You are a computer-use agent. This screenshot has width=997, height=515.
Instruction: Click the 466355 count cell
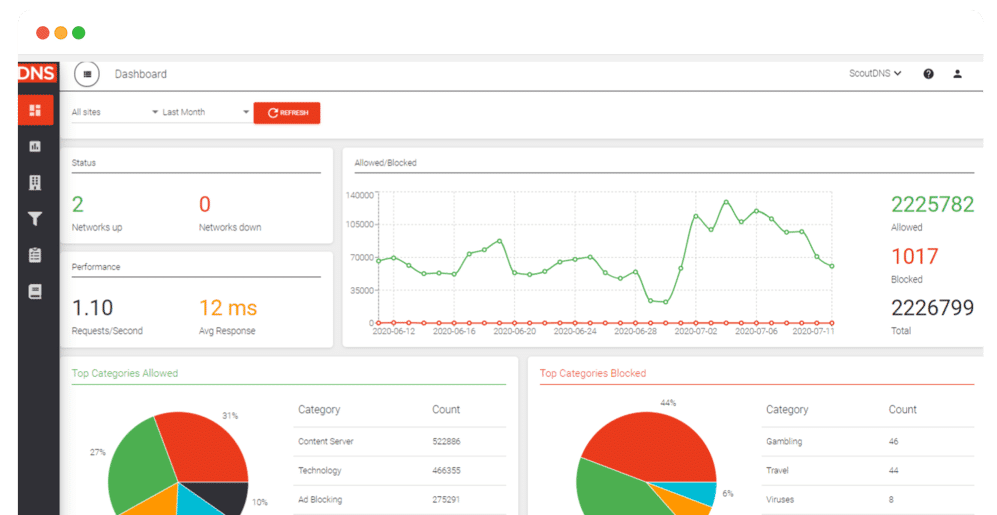point(446,470)
